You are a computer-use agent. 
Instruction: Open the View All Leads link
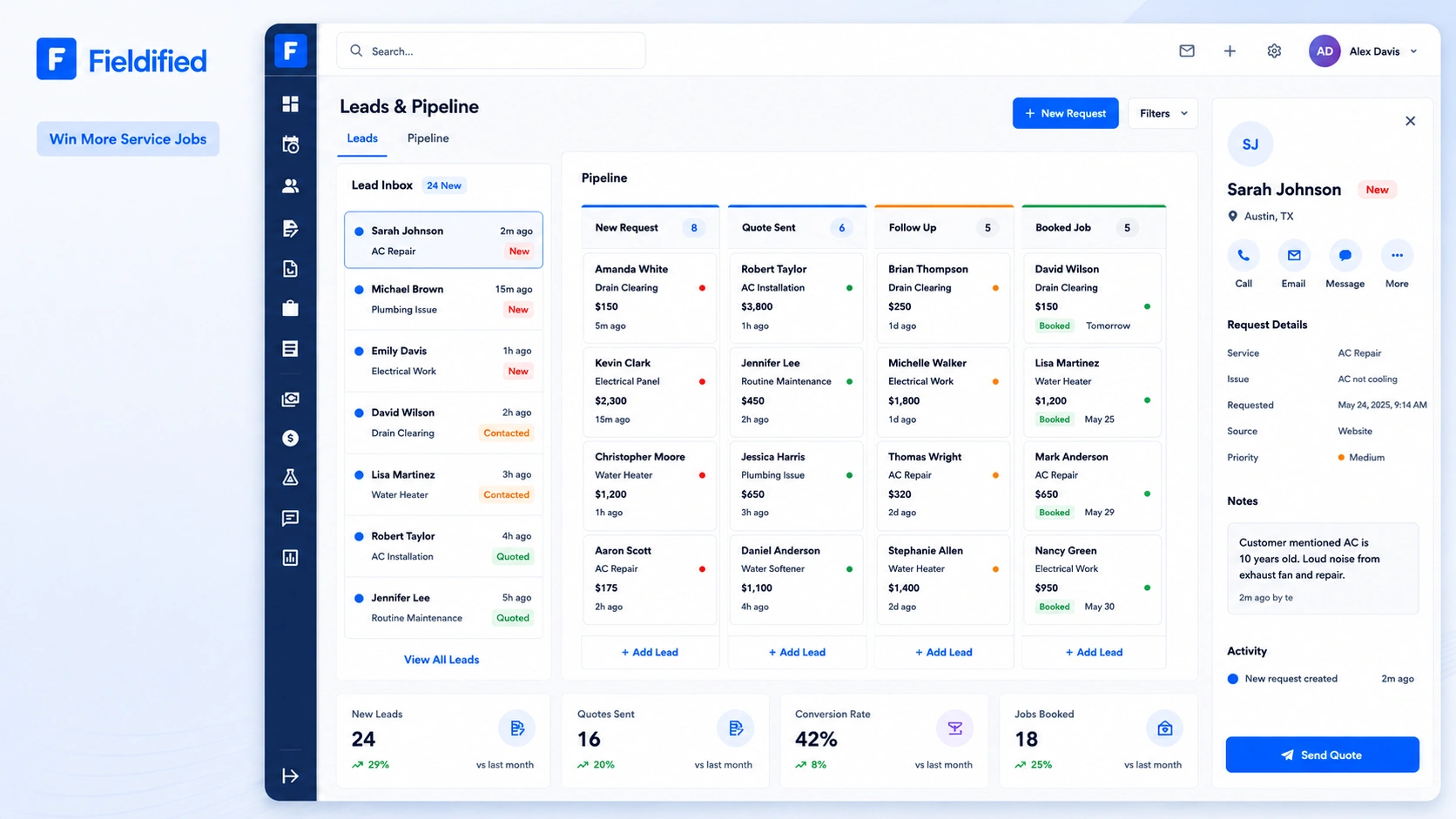pos(442,660)
